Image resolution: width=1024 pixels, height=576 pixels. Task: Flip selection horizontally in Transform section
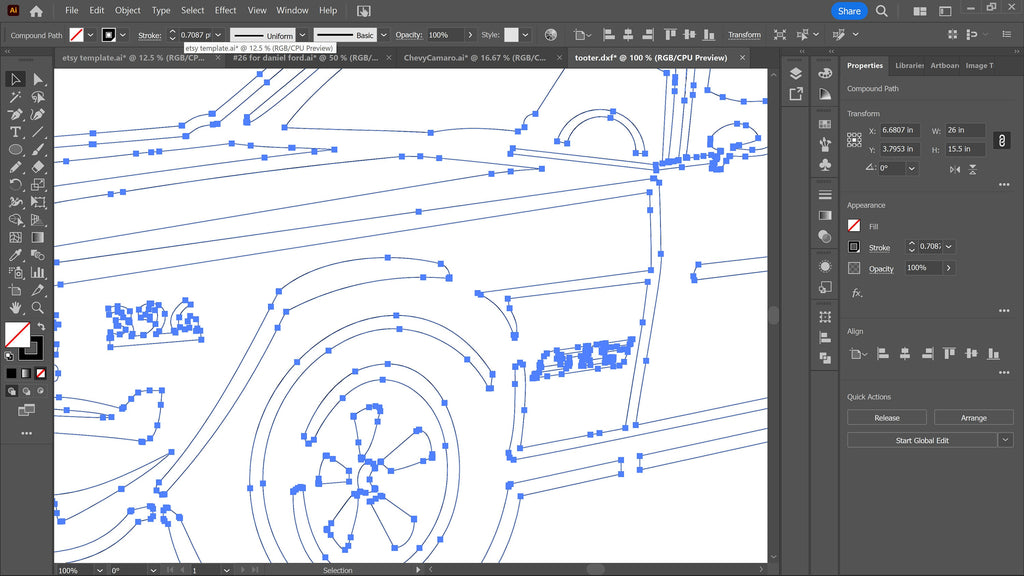click(955, 169)
